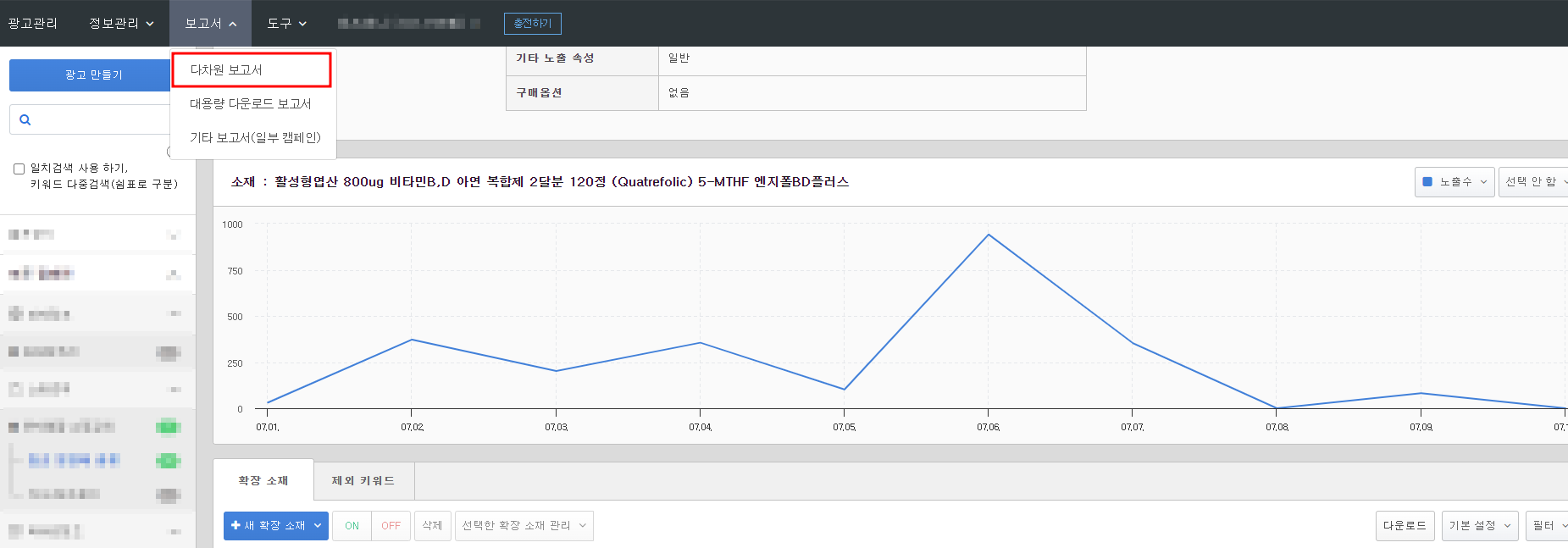1568x548 pixels.
Task: Click the 07.08 axis date label
Action: tap(1277, 427)
